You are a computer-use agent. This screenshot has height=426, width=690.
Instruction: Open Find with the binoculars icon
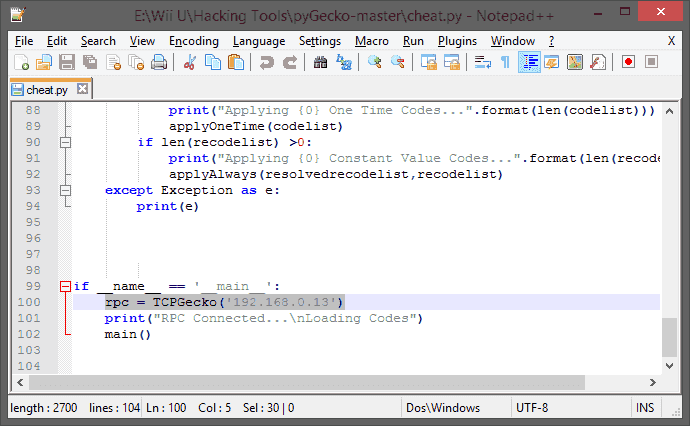(x=320, y=62)
